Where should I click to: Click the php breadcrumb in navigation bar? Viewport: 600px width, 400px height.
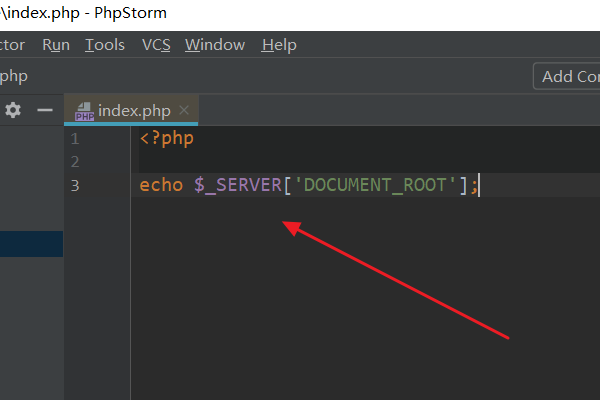14,76
